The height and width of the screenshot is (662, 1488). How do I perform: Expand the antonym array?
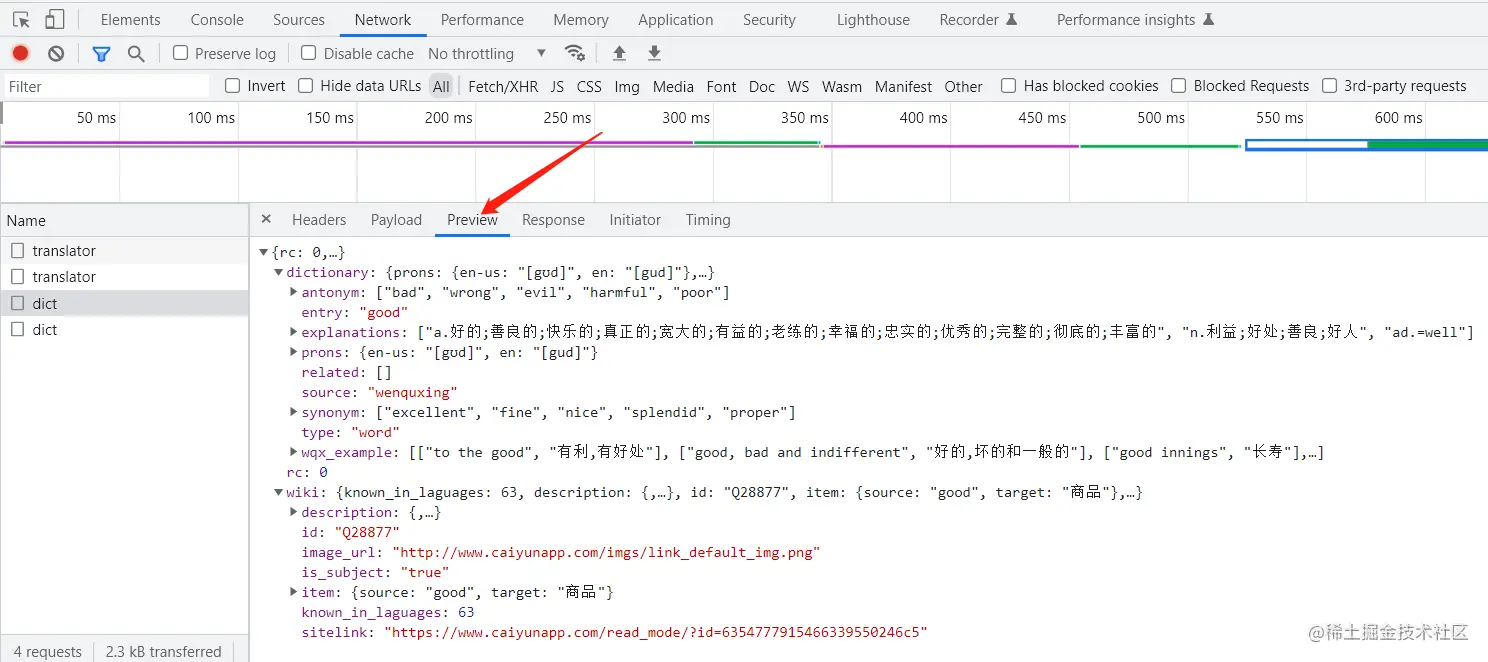pos(293,292)
